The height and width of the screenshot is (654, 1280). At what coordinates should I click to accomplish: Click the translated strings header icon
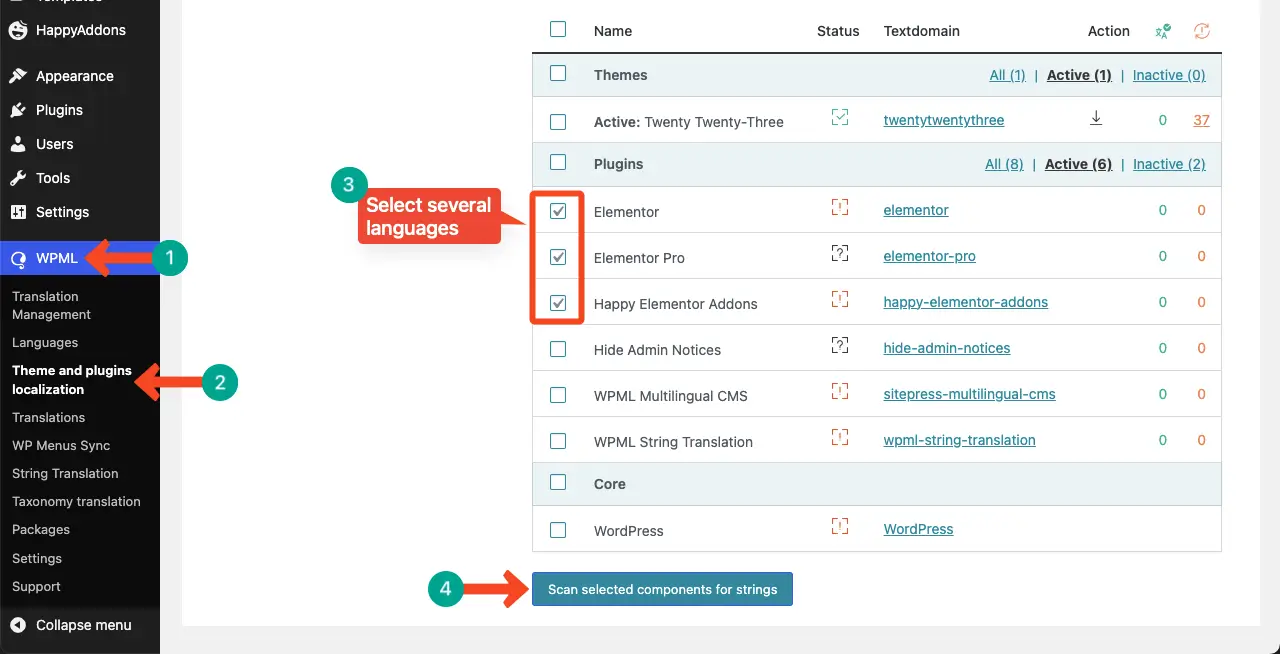click(x=1162, y=31)
